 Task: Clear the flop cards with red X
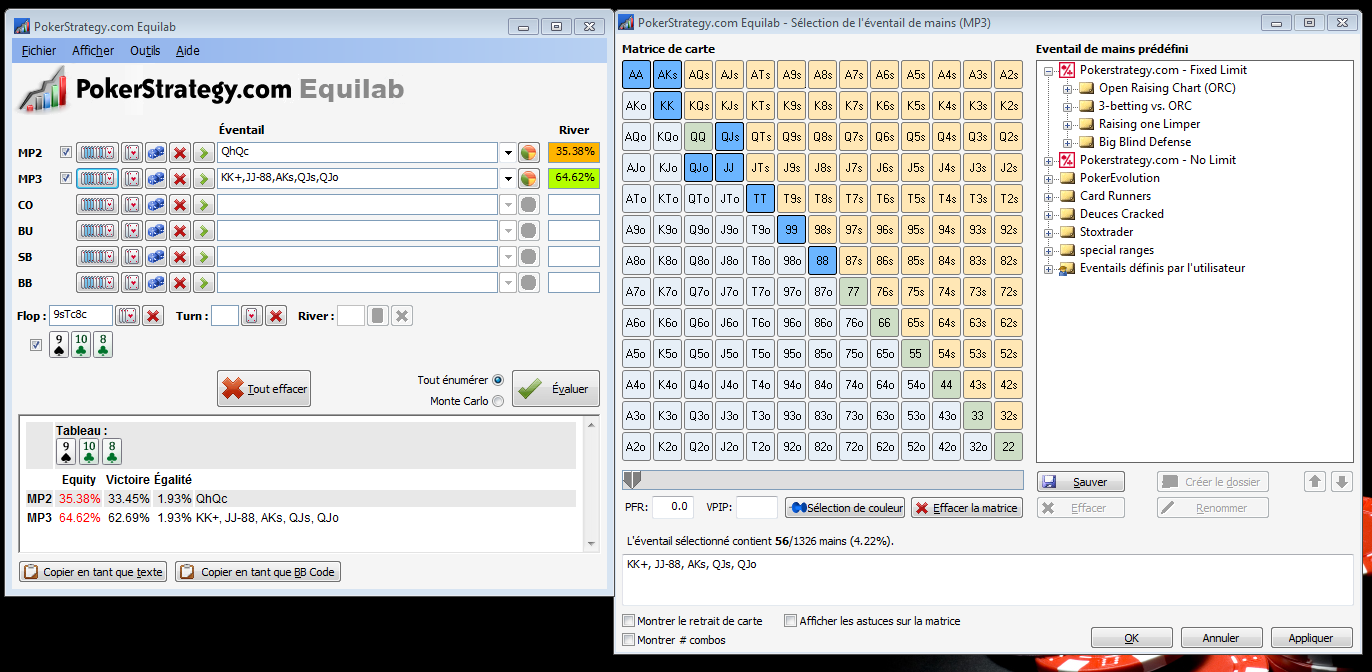153,316
